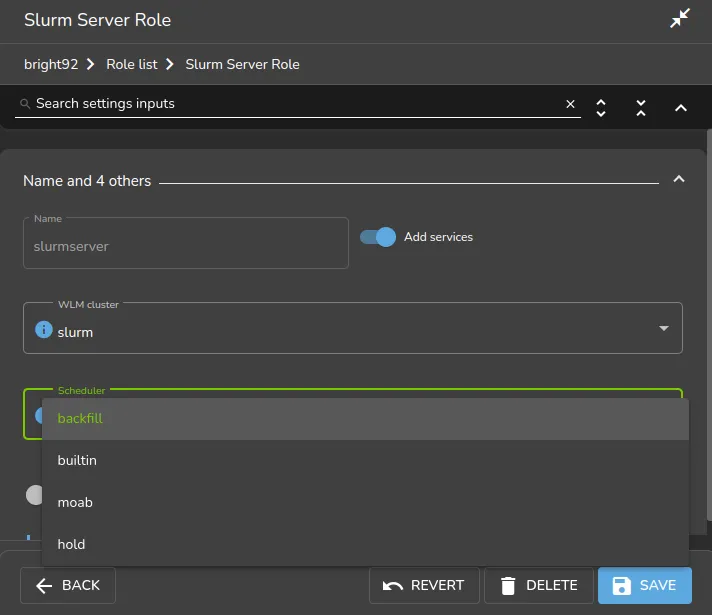Image resolution: width=712 pixels, height=615 pixels.
Task: Hide the search settings bar
Action: pos(681,108)
